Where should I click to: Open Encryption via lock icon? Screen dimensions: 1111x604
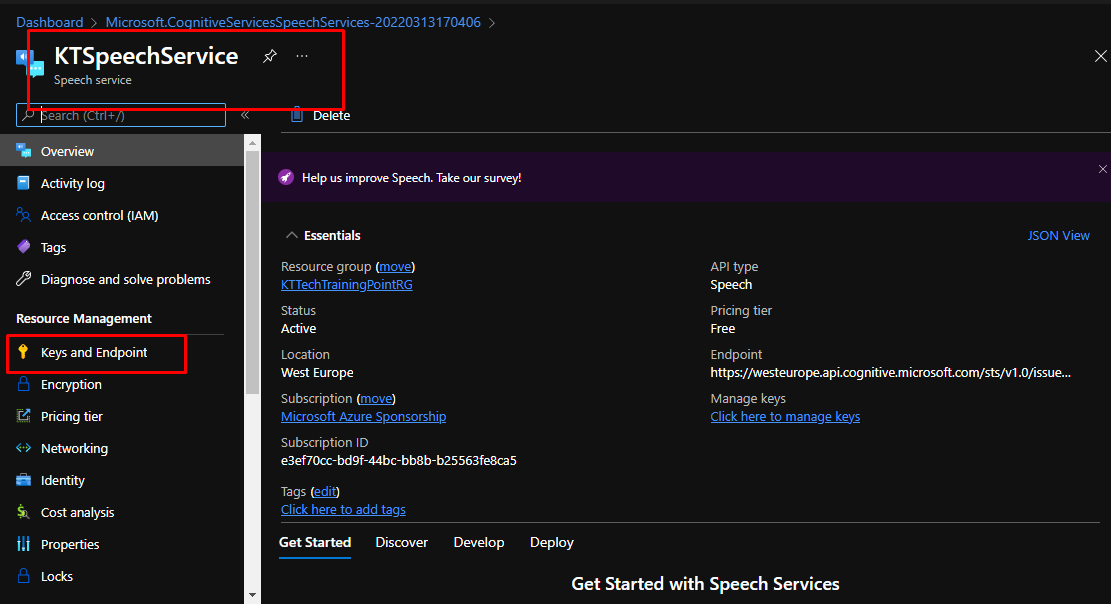[24, 385]
